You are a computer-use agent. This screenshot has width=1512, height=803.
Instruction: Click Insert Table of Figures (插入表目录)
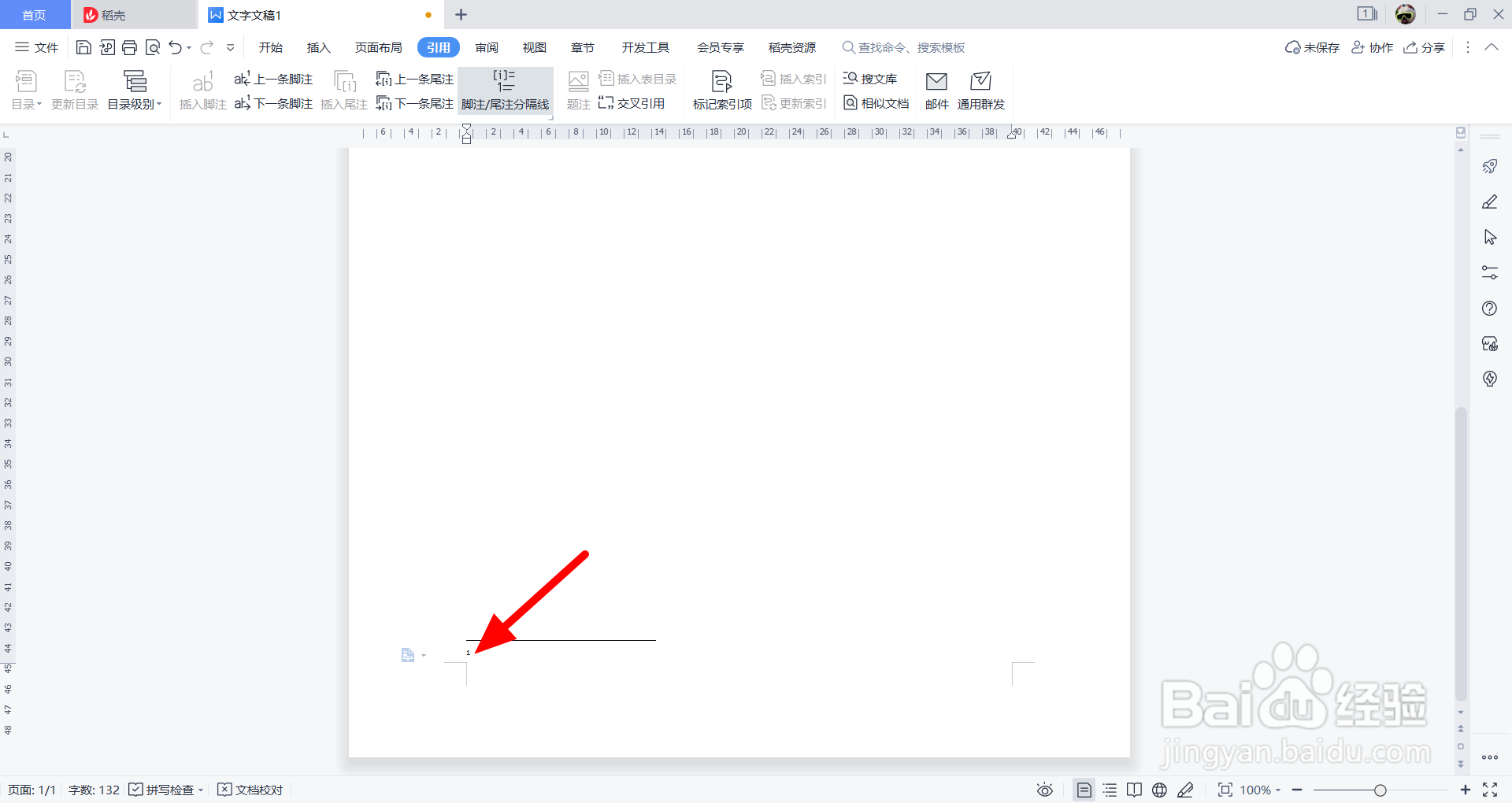[x=638, y=79]
